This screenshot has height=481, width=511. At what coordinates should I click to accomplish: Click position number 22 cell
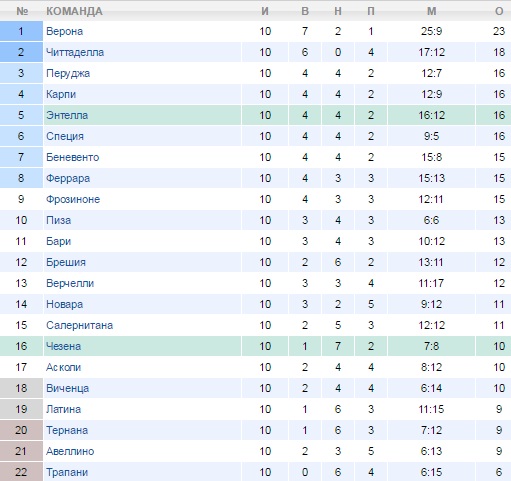tap(21, 472)
